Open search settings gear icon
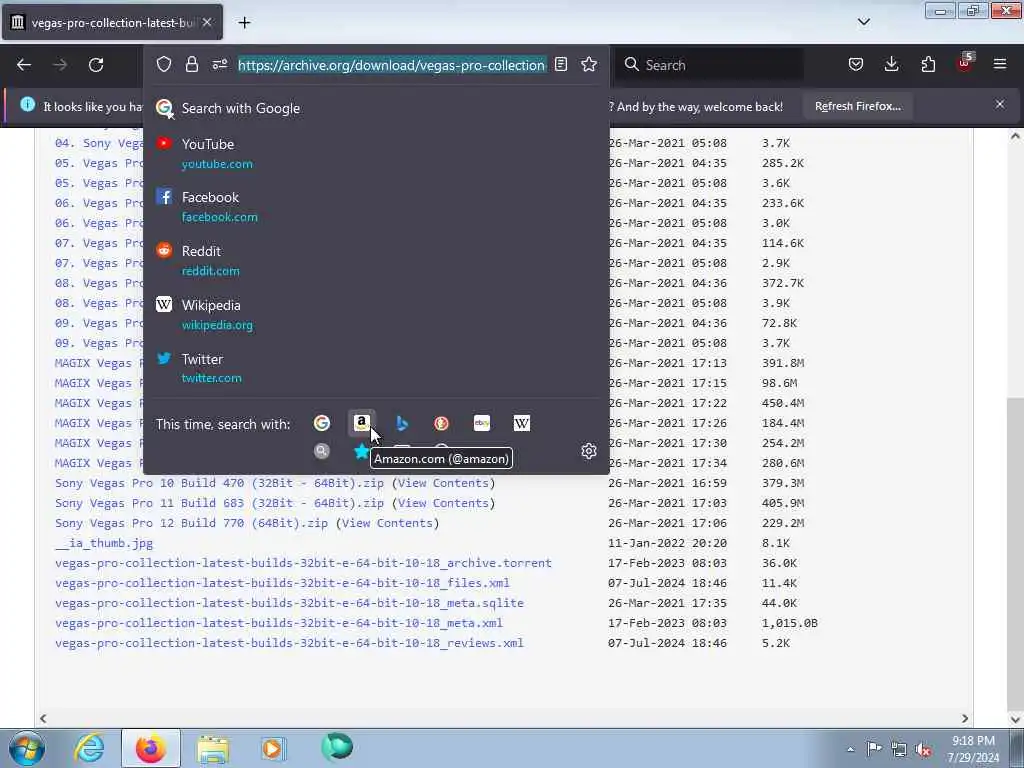Image resolution: width=1024 pixels, height=768 pixels. (589, 451)
